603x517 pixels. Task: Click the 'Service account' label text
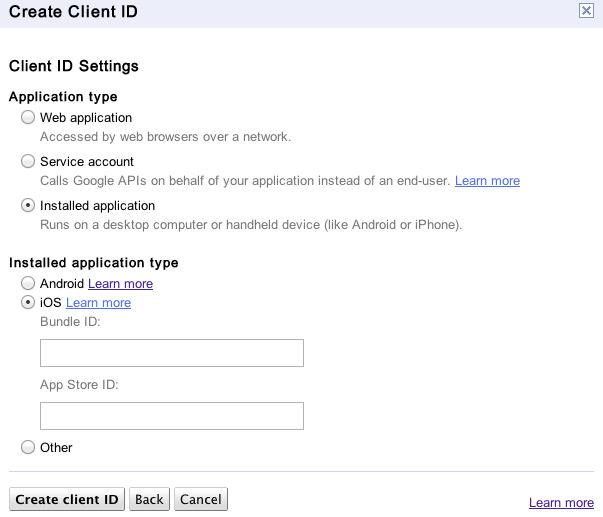coord(87,162)
